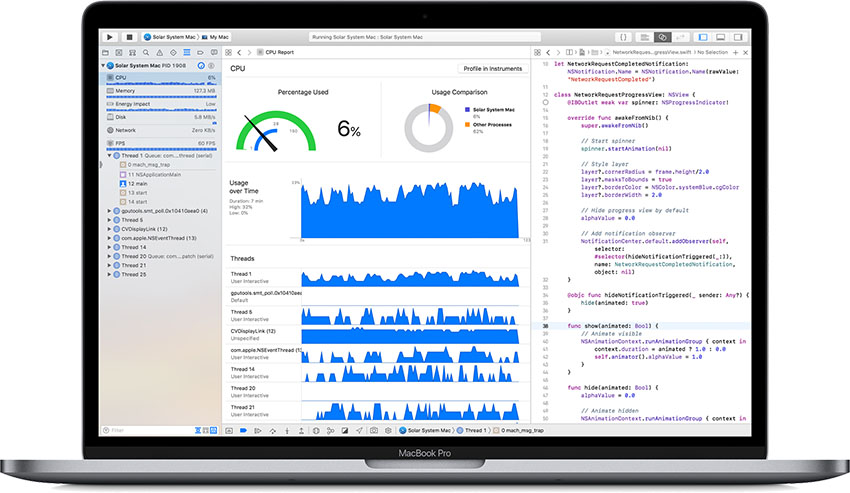The height and width of the screenshot is (493, 850).
Task: Click the Usage over Time chart
Action: 410,209
